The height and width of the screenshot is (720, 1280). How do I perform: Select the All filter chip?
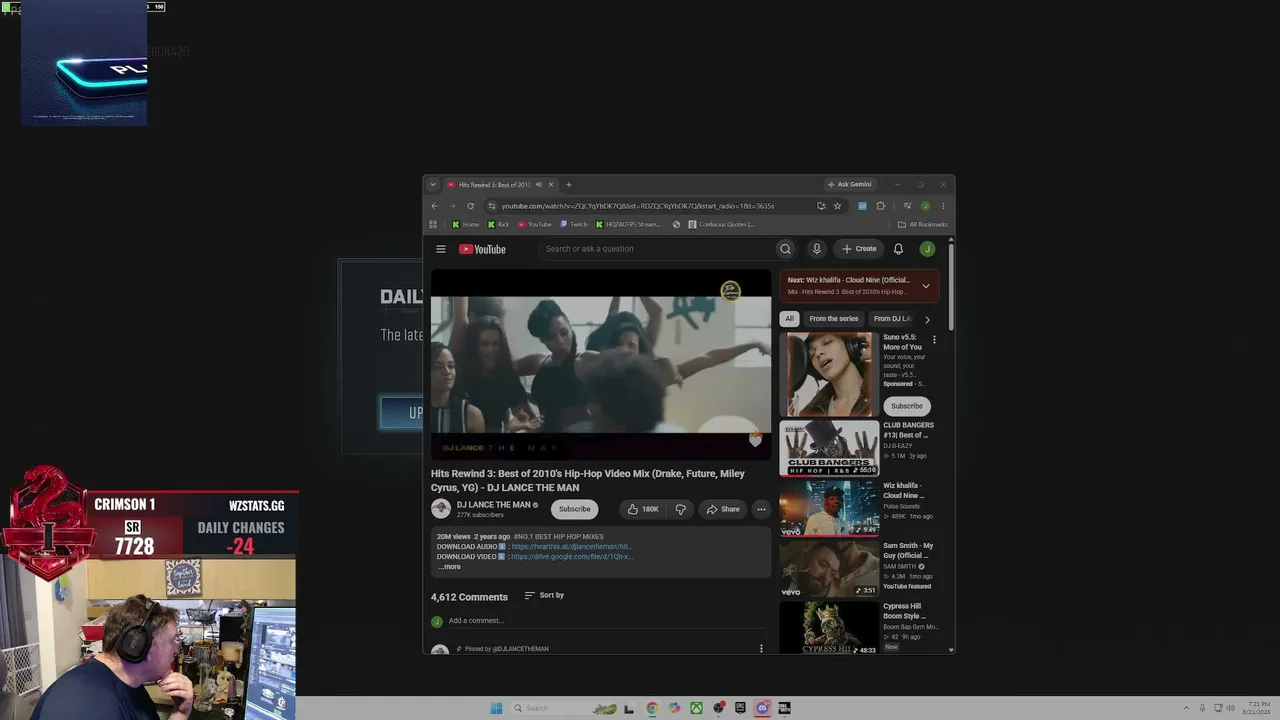[x=789, y=319]
